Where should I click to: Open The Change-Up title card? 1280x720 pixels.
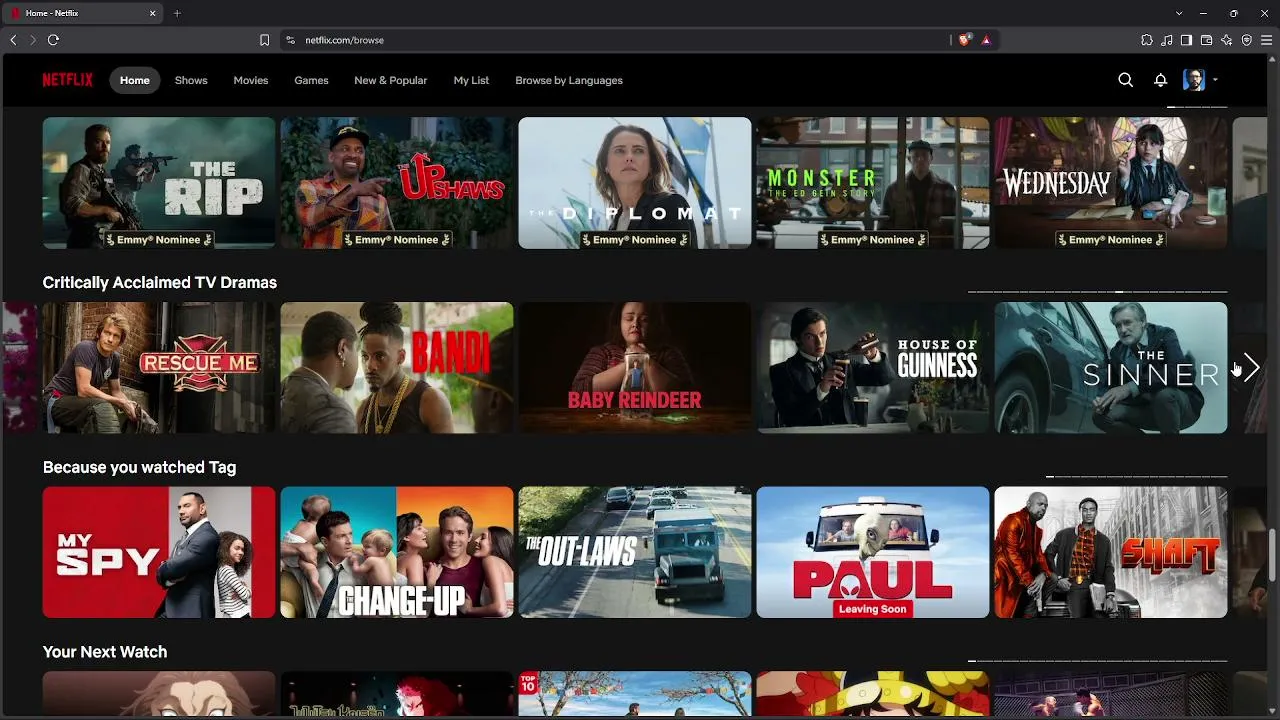coord(397,552)
